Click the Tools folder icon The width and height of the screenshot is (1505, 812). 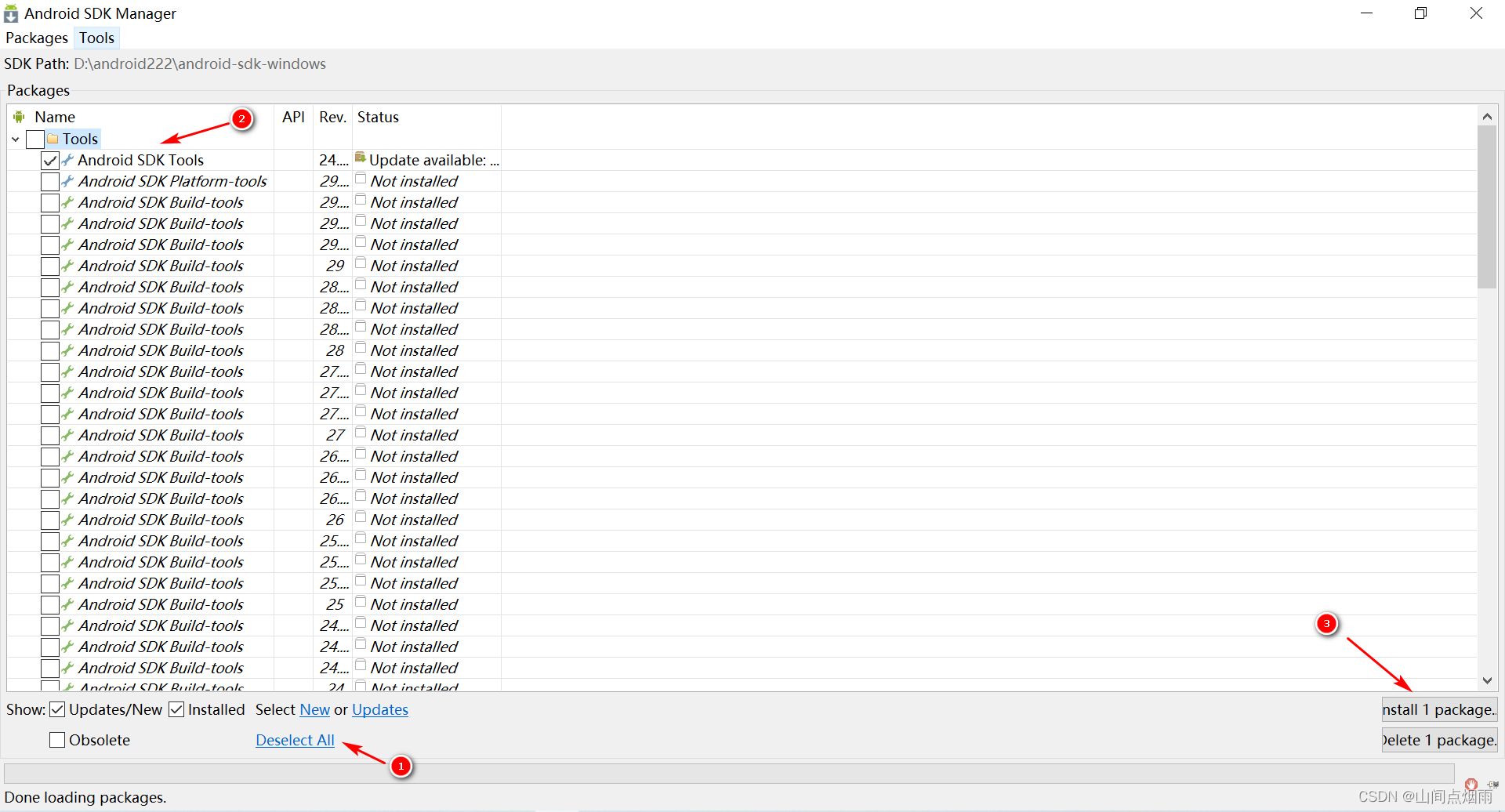coord(53,139)
